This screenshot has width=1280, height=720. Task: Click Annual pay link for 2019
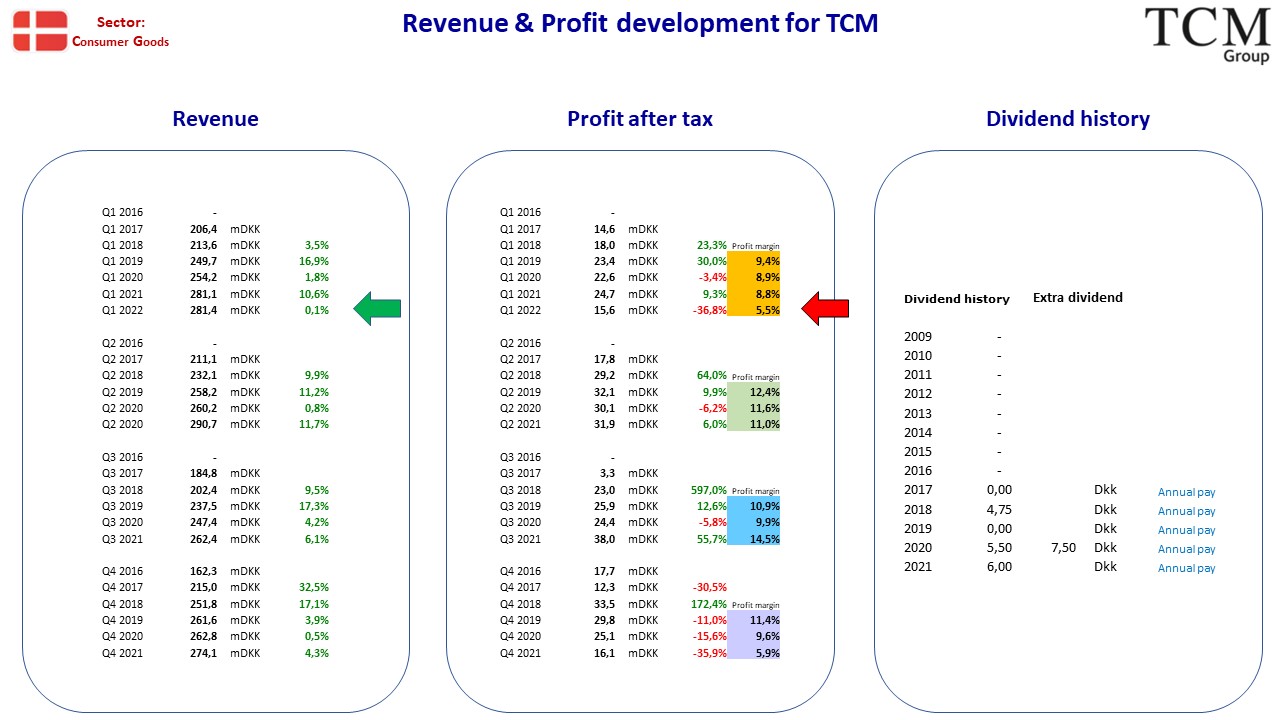click(x=1187, y=530)
